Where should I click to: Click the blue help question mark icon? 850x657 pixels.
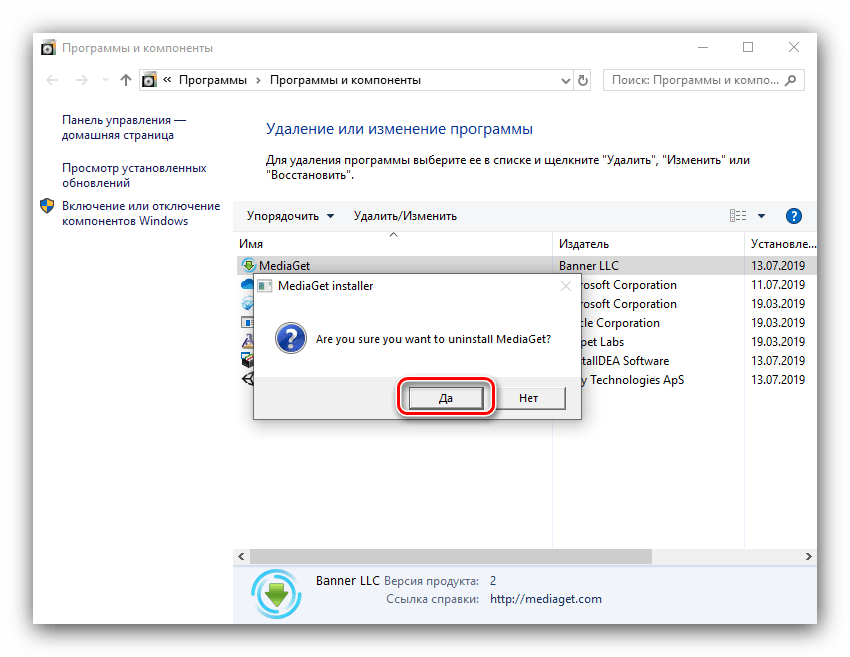click(x=794, y=216)
